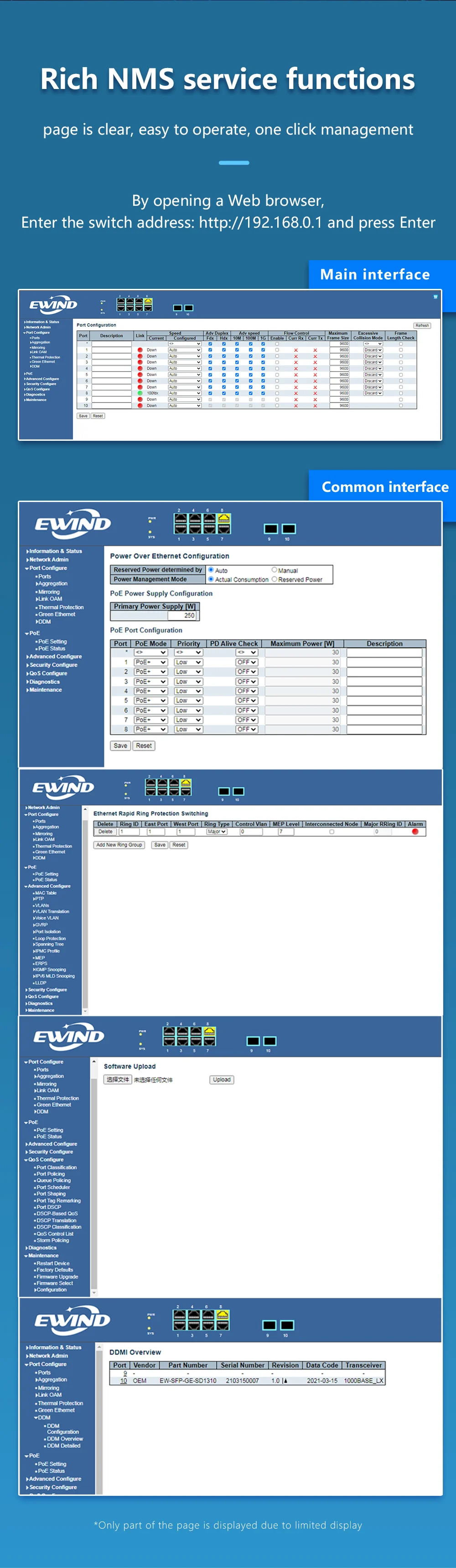Click the EWIND logo above Power Over Ethernet Configuration

click(x=73, y=525)
